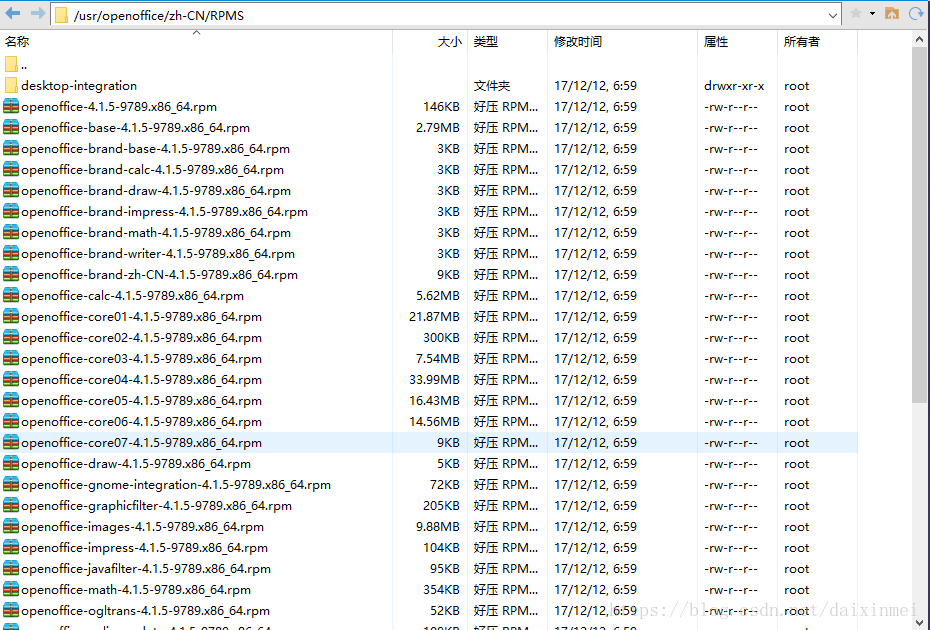
Task: Click the openoffice-brand-base rpm icon
Action: tap(11, 148)
